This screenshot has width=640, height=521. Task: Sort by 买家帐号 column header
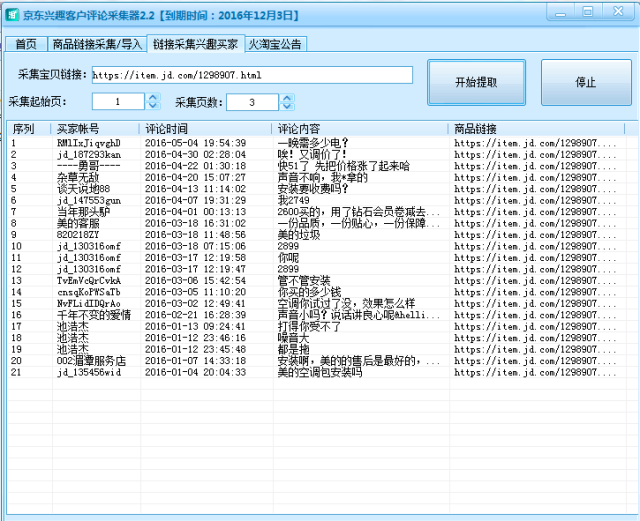click(x=95, y=129)
